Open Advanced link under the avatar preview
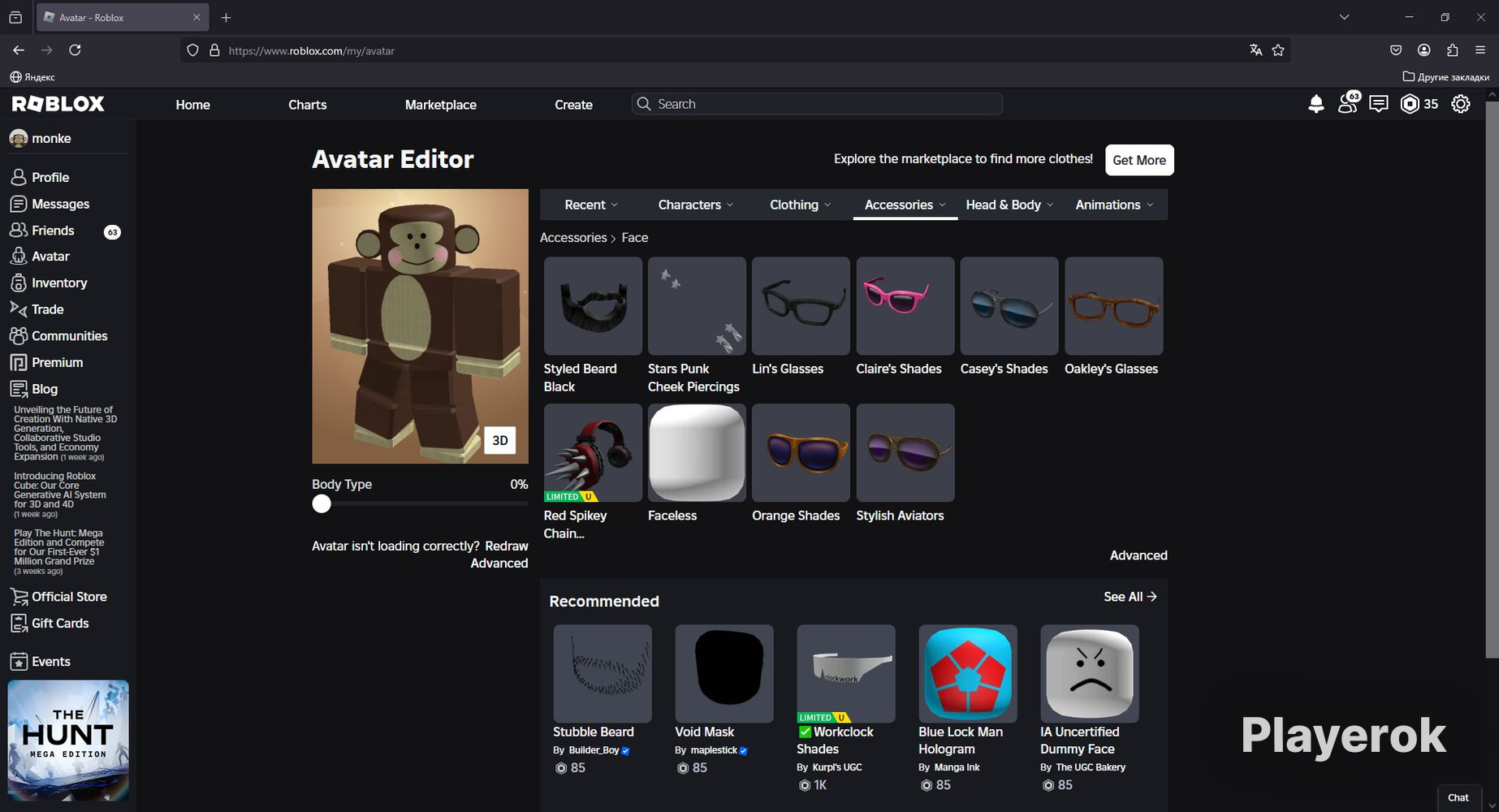 click(499, 564)
